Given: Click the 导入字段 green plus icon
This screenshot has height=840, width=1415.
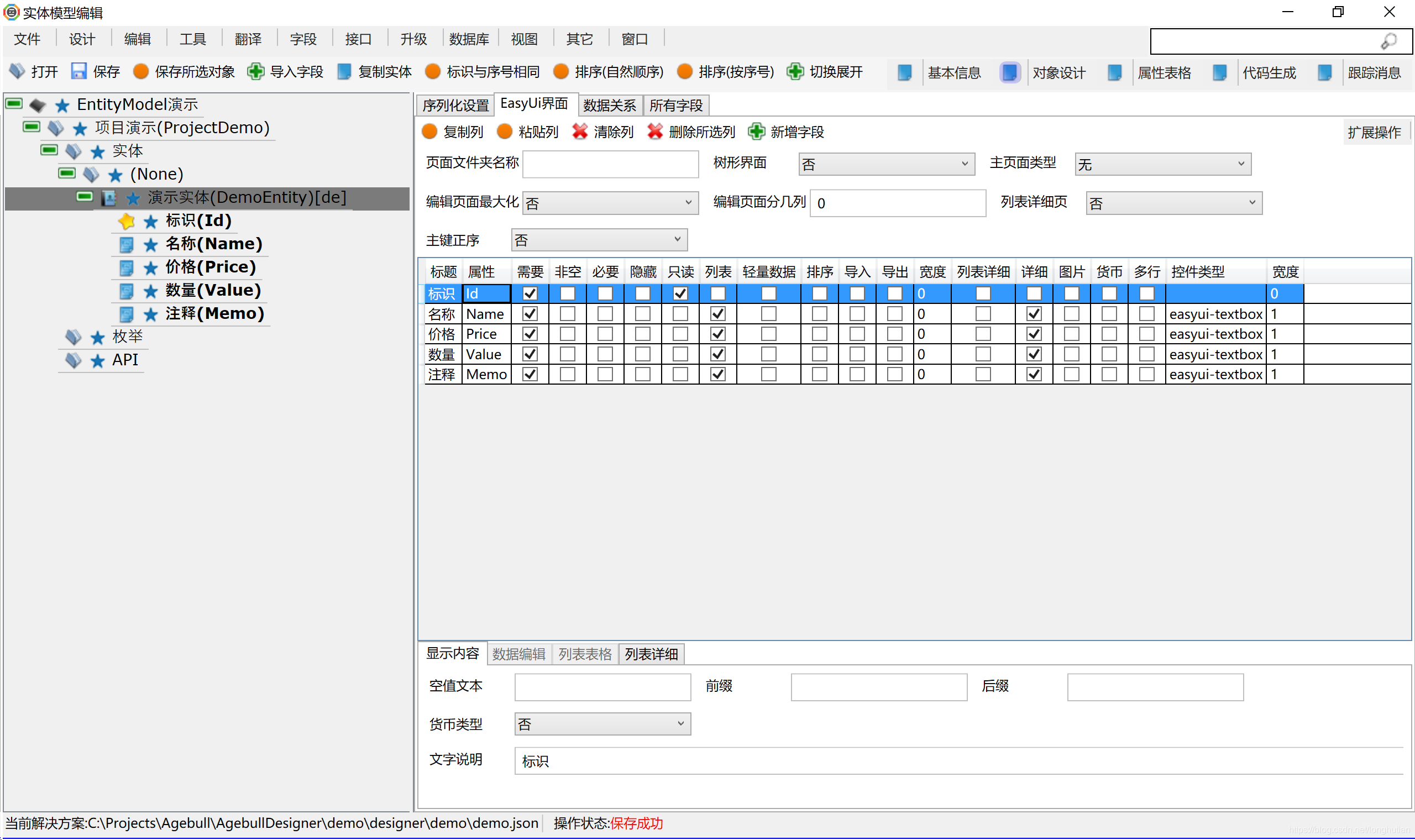Looking at the screenshot, I should click(256, 71).
